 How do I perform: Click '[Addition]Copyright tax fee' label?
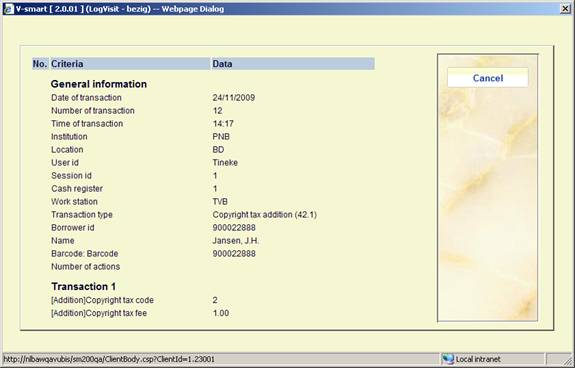99,313
